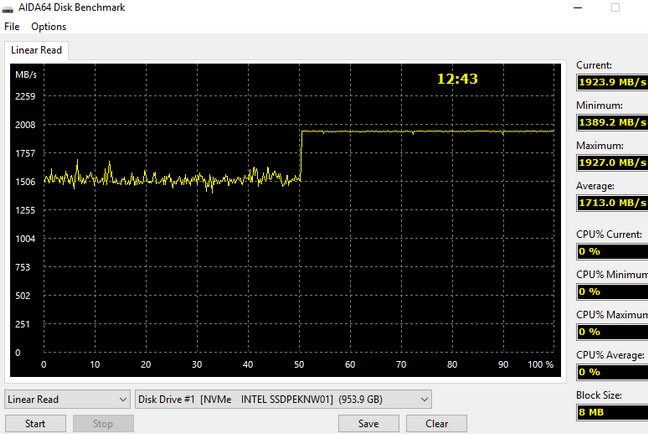Viewport: 648px width, 434px height.
Task: Click the AIDA64 disk icon in title bar
Action: tap(7, 9)
